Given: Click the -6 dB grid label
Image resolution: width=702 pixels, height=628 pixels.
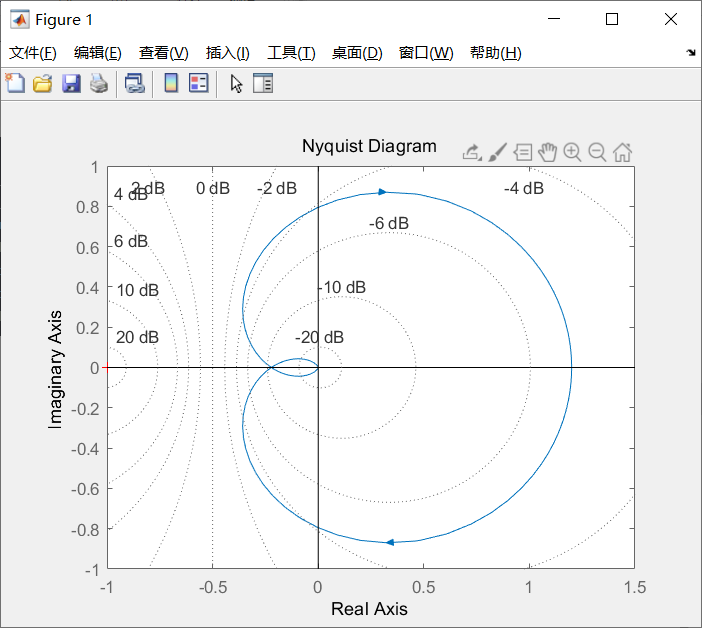Looking at the screenshot, I should pyautogui.click(x=389, y=223).
